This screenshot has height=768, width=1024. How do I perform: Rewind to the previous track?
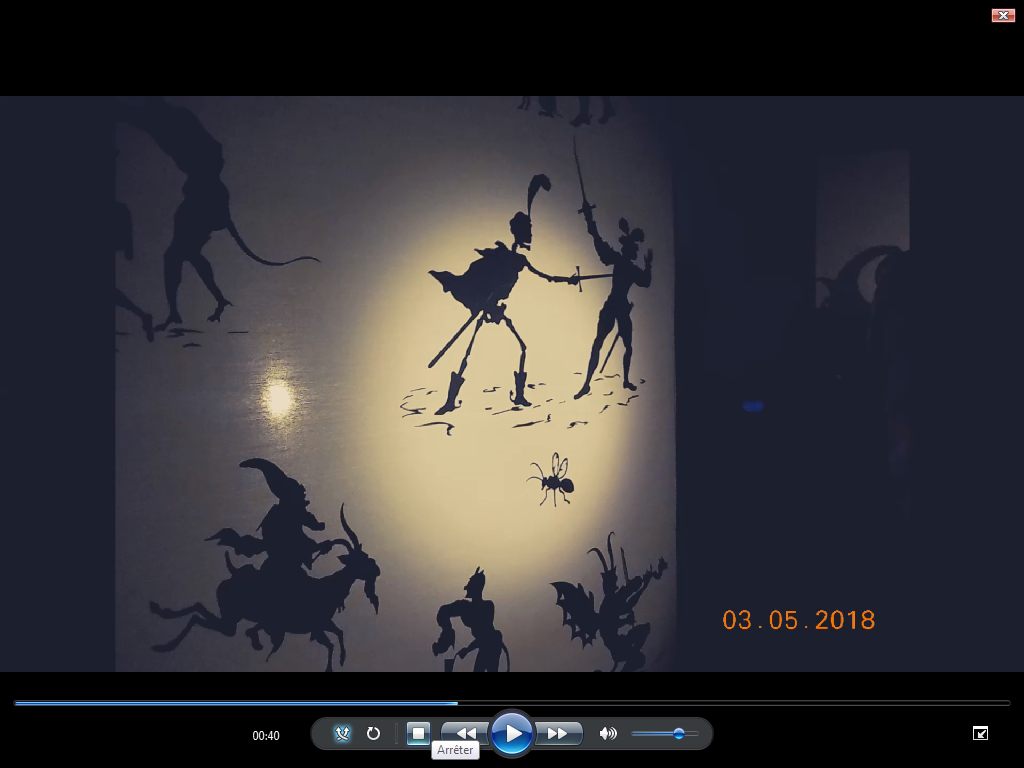click(x=465, y=733)
